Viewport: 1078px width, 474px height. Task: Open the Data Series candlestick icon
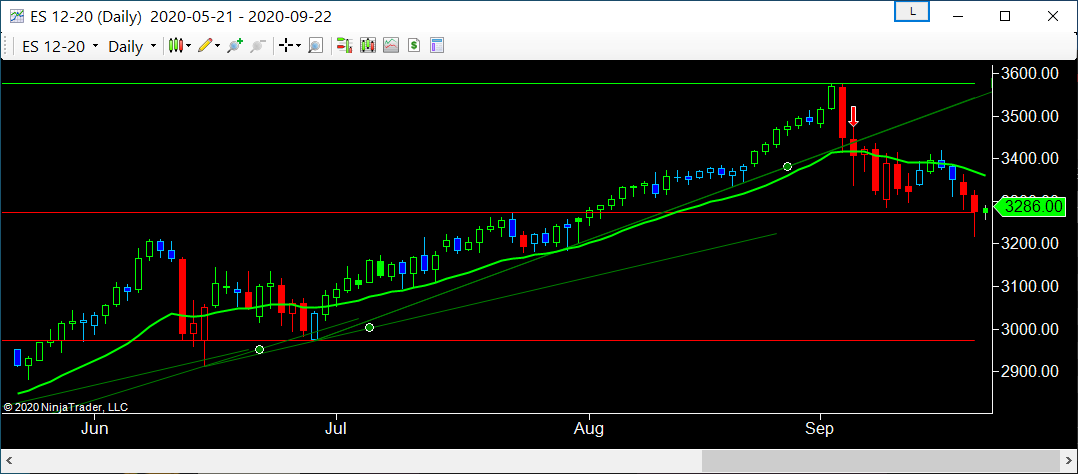(x=368, y=46)
